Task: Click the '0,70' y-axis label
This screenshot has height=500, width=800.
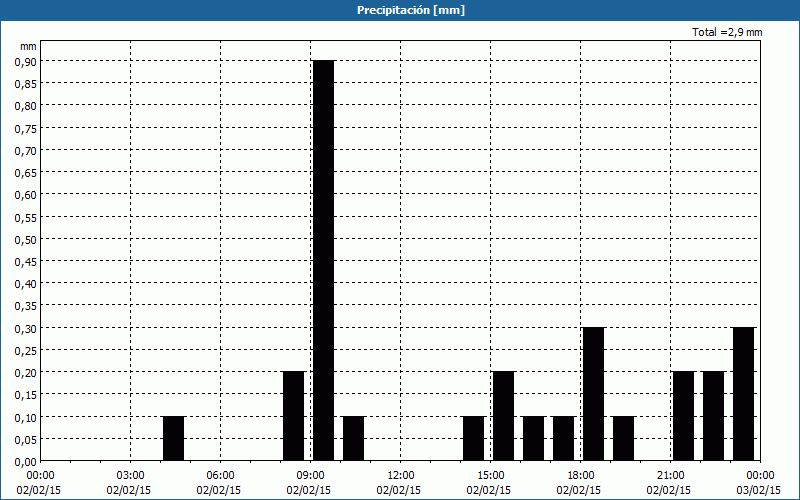Action: [26, 151]
